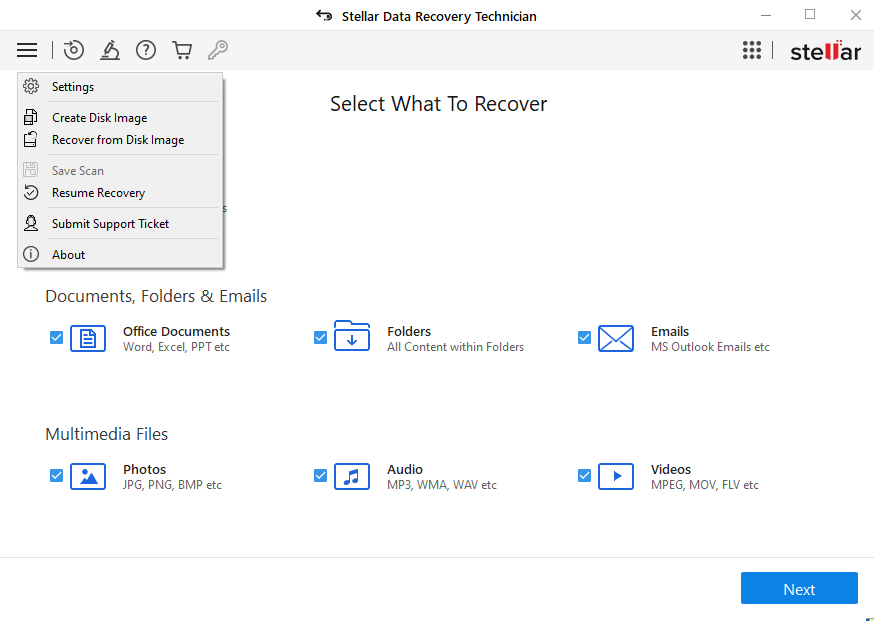This screenshot has width=874, height=621.
Task: Open the Stellar apps grid icon
Action: [752, 50]
